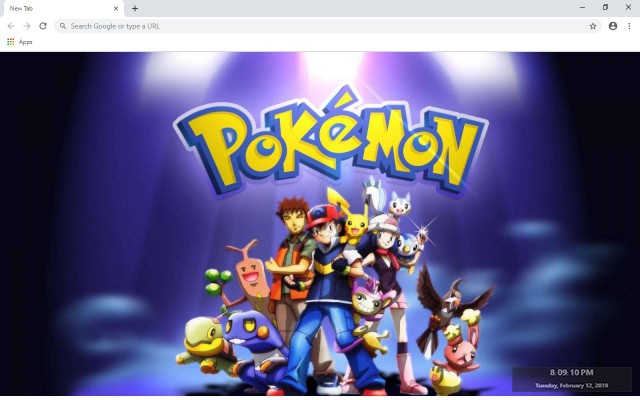Select the New Tab tab
The width and height of the screenshot is (640, 400).
click(x=62, y=8)
